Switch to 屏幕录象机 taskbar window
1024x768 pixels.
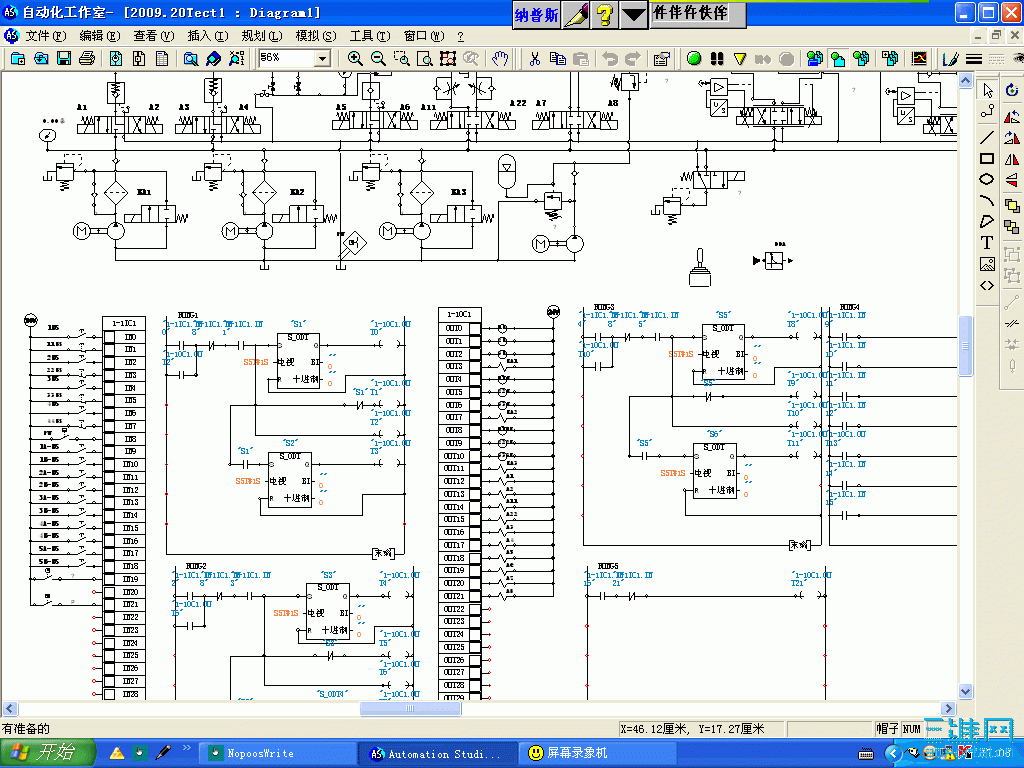[x=598, y=754]
